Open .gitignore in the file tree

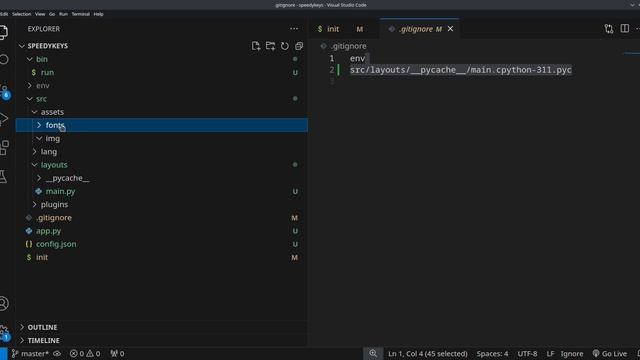(x=162, y=218)
